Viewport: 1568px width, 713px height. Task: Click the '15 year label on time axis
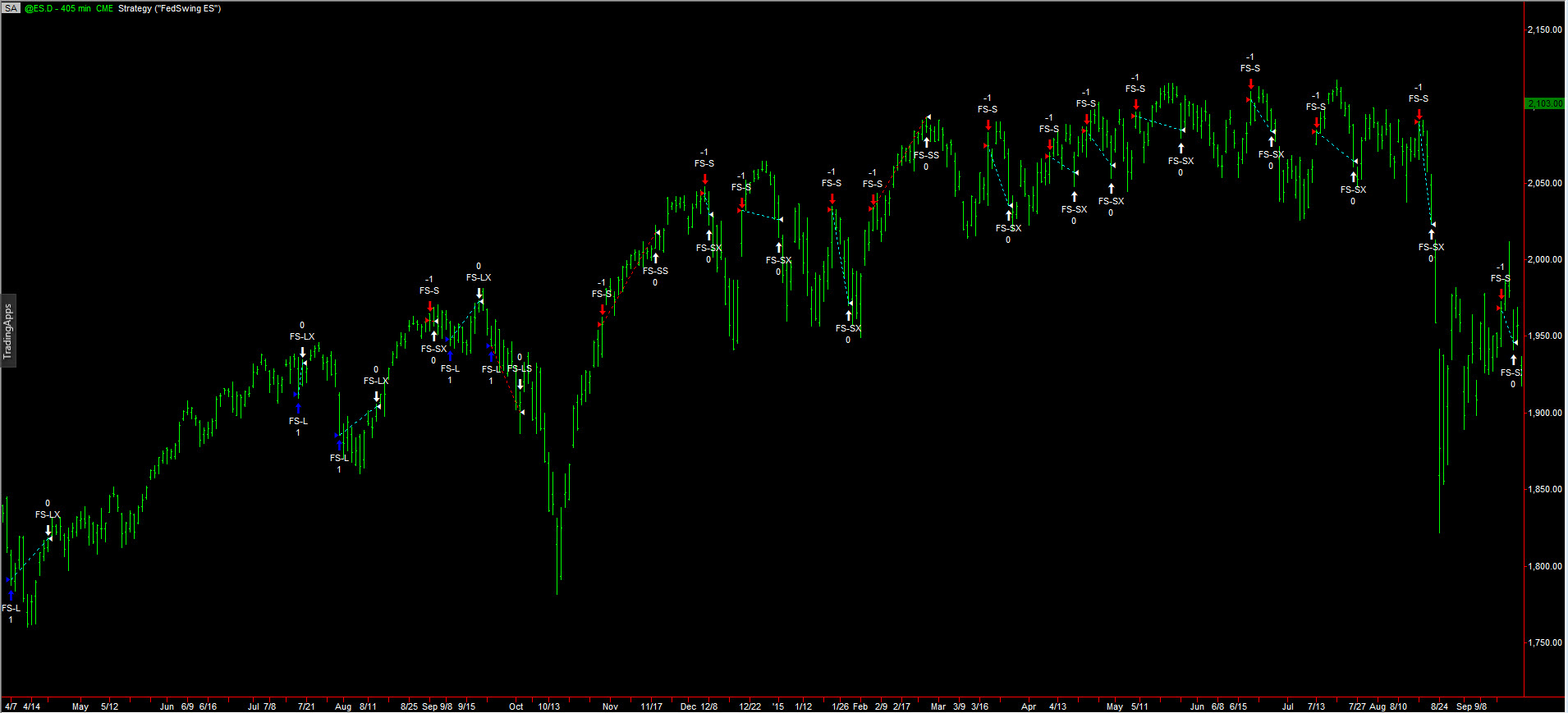pyautogui.click(x=778, y=706)
